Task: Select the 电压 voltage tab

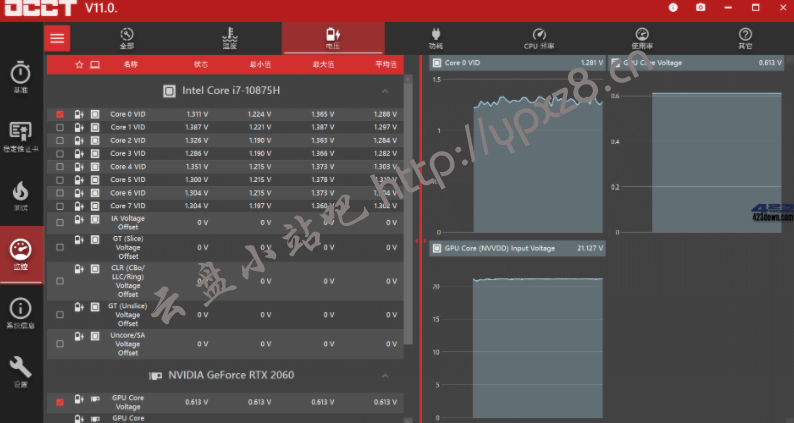Action: [333, 39]
